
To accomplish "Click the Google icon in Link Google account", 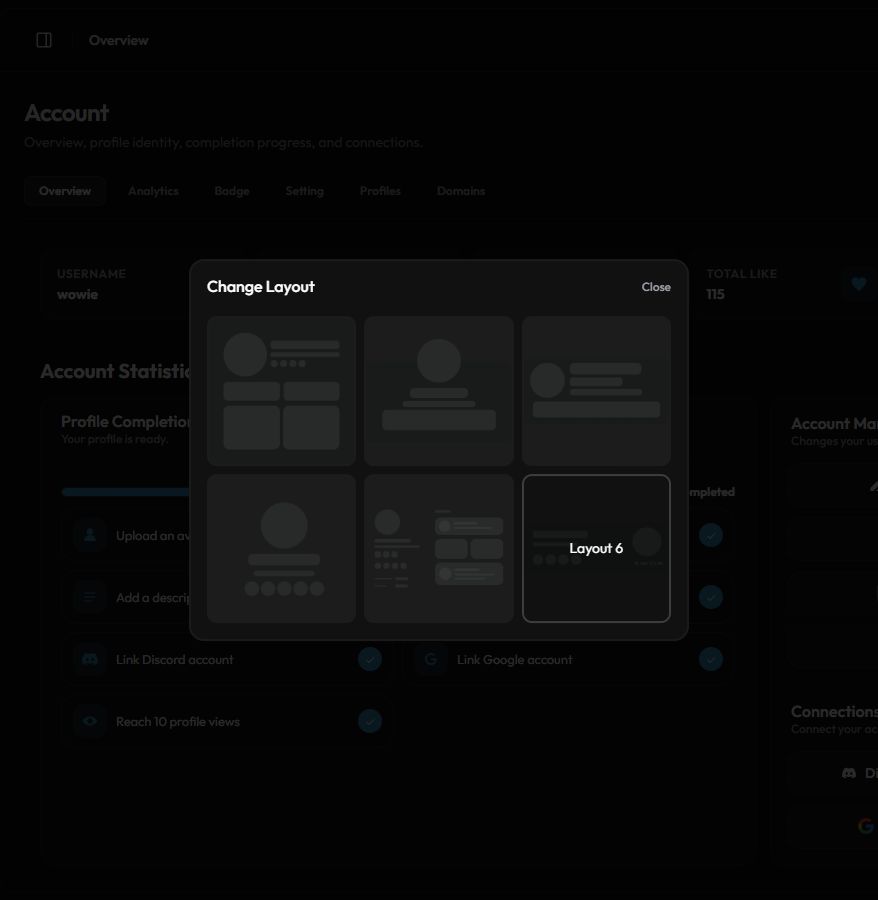I will click(431, 659).
